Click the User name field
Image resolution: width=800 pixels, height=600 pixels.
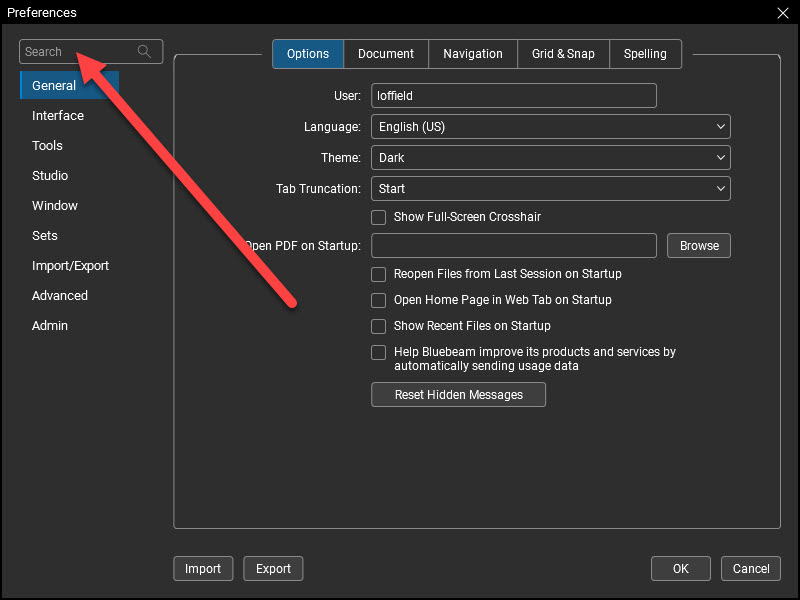tap(514, 96)
